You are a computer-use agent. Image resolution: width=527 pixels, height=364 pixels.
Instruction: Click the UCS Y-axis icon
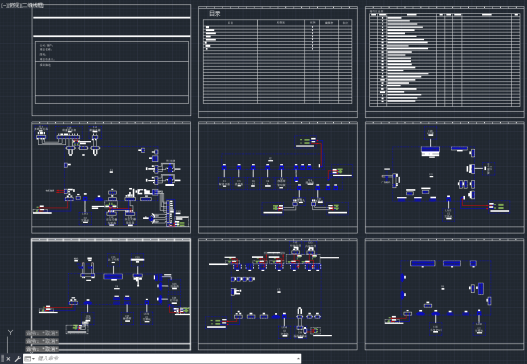coord(10,332)
